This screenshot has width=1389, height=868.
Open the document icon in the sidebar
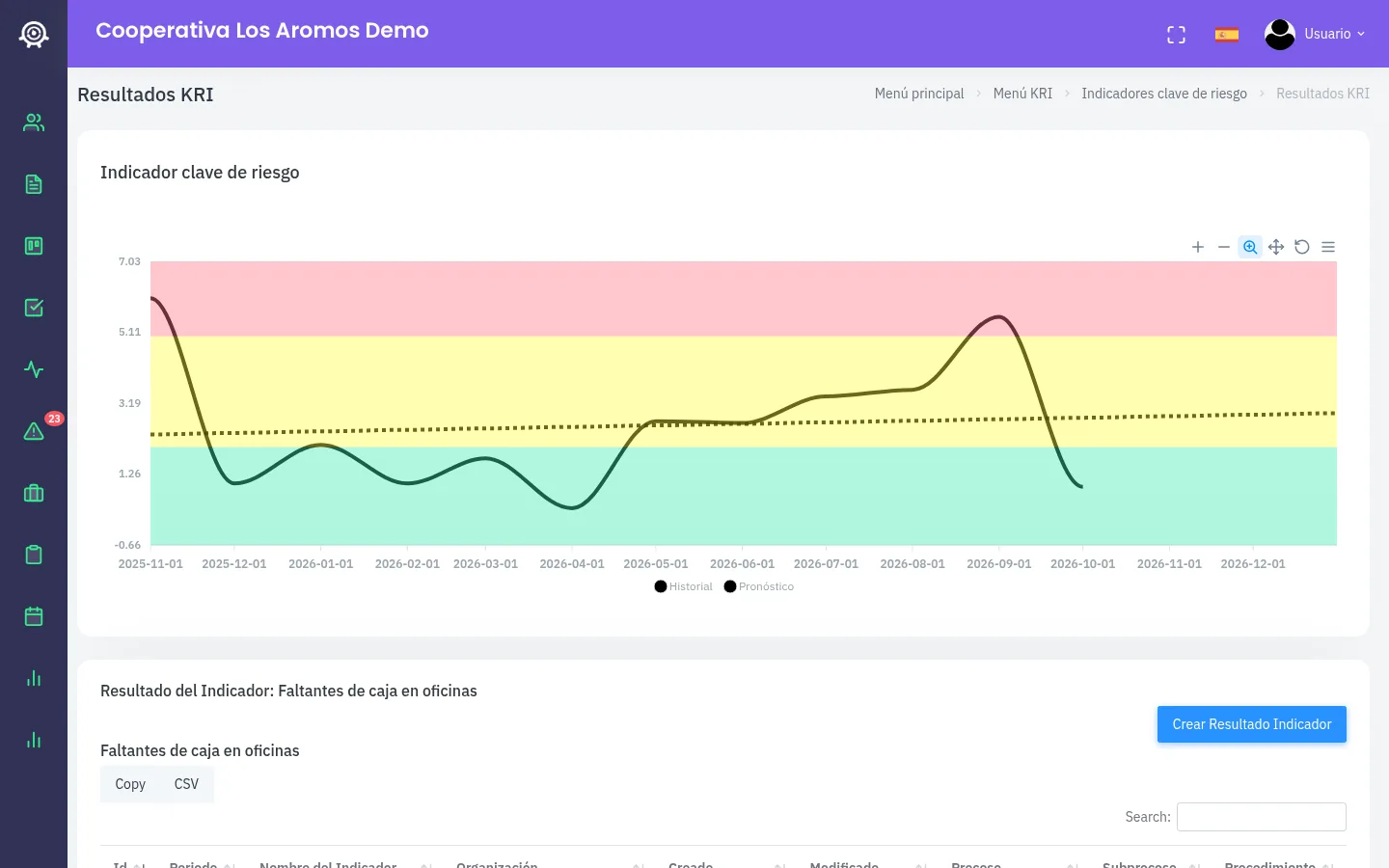tap(34, 184)
